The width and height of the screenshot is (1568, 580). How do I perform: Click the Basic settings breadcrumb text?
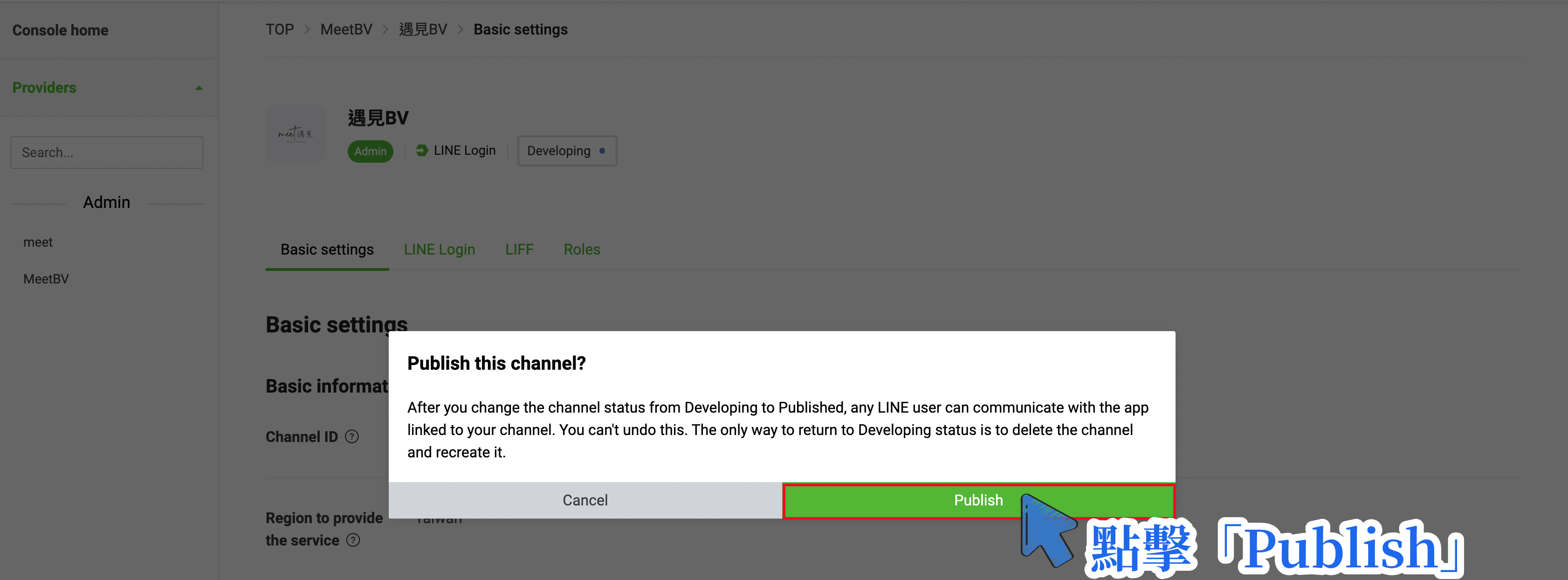[x=521, y=29]
